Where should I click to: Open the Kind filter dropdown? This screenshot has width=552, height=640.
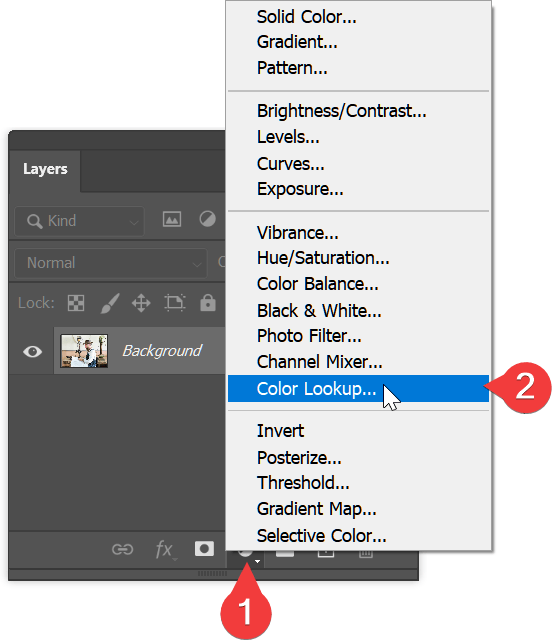tap(79, 221)
